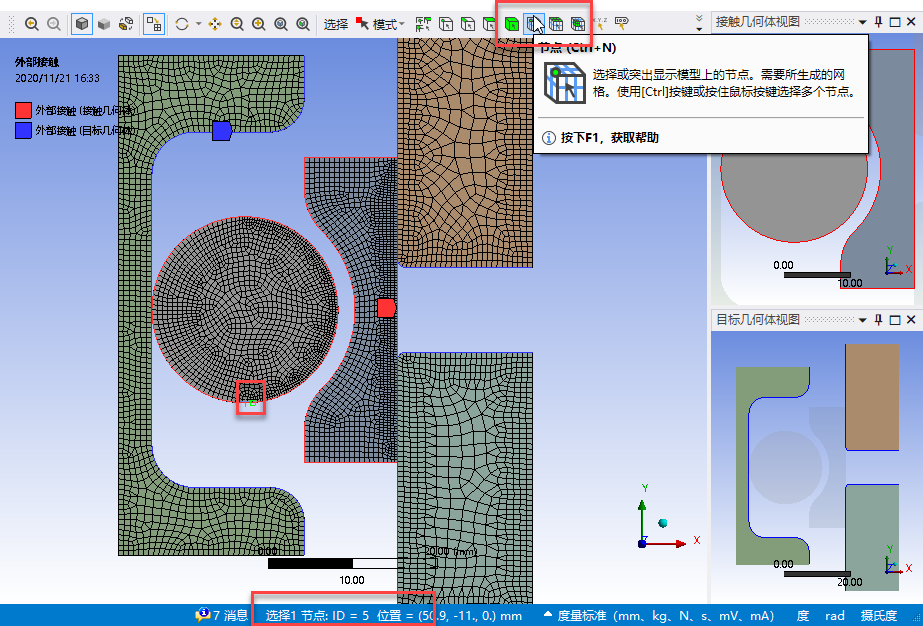
Task: Toggle the show mesh button
Action: pos(154,24)
